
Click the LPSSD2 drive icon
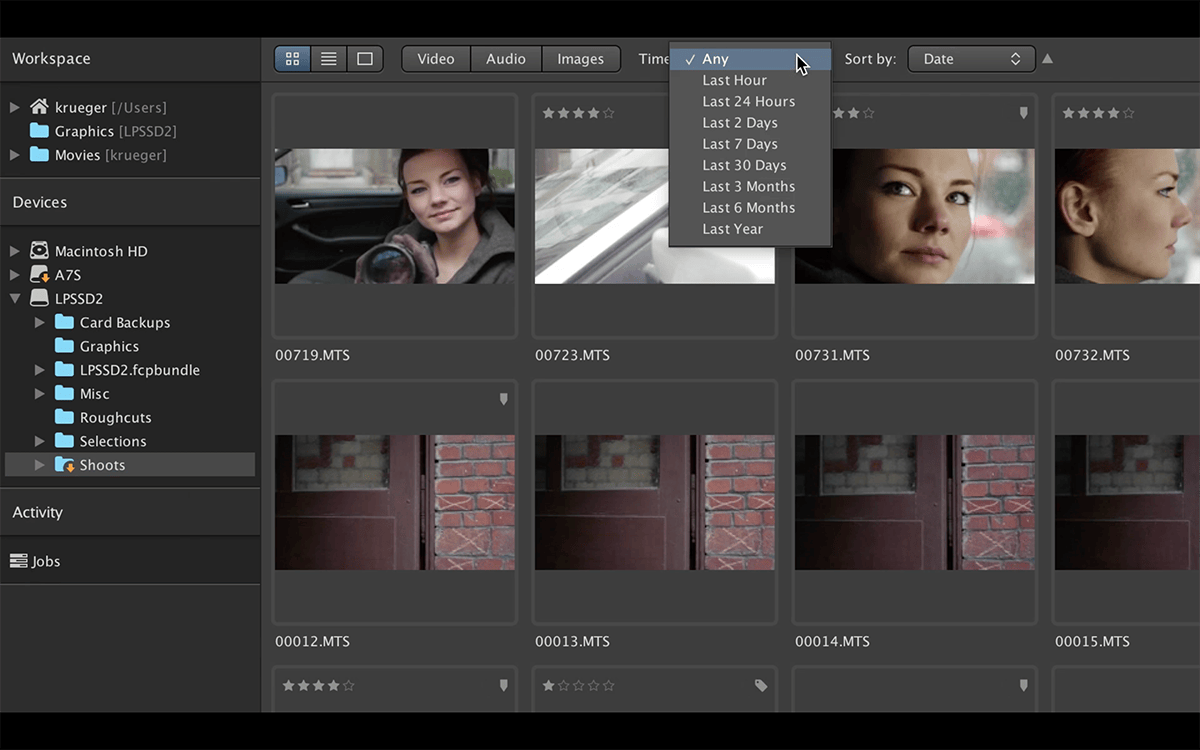coord(39,298)
